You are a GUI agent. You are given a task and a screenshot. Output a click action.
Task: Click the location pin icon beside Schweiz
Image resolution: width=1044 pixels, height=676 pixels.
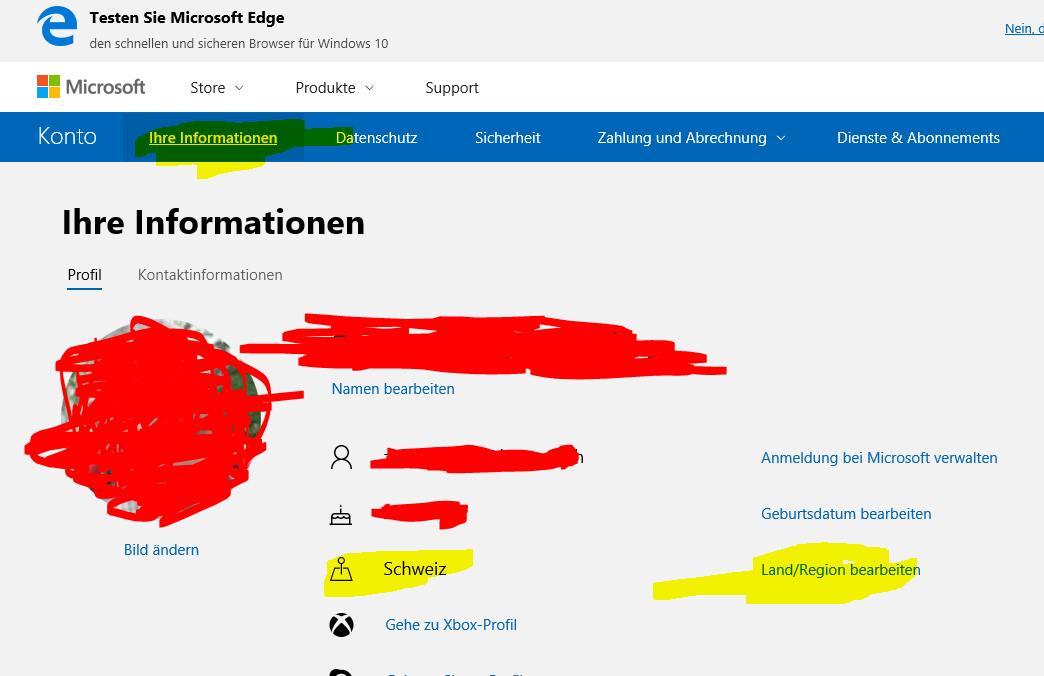pyautogui.click(x=341, y=569)
